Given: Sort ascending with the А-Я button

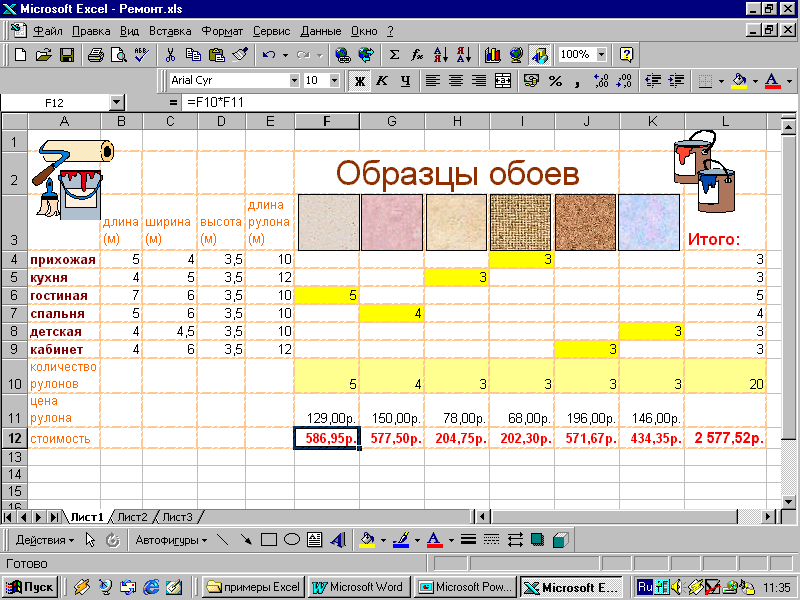Looking at the screenshot, I should 440,55.
